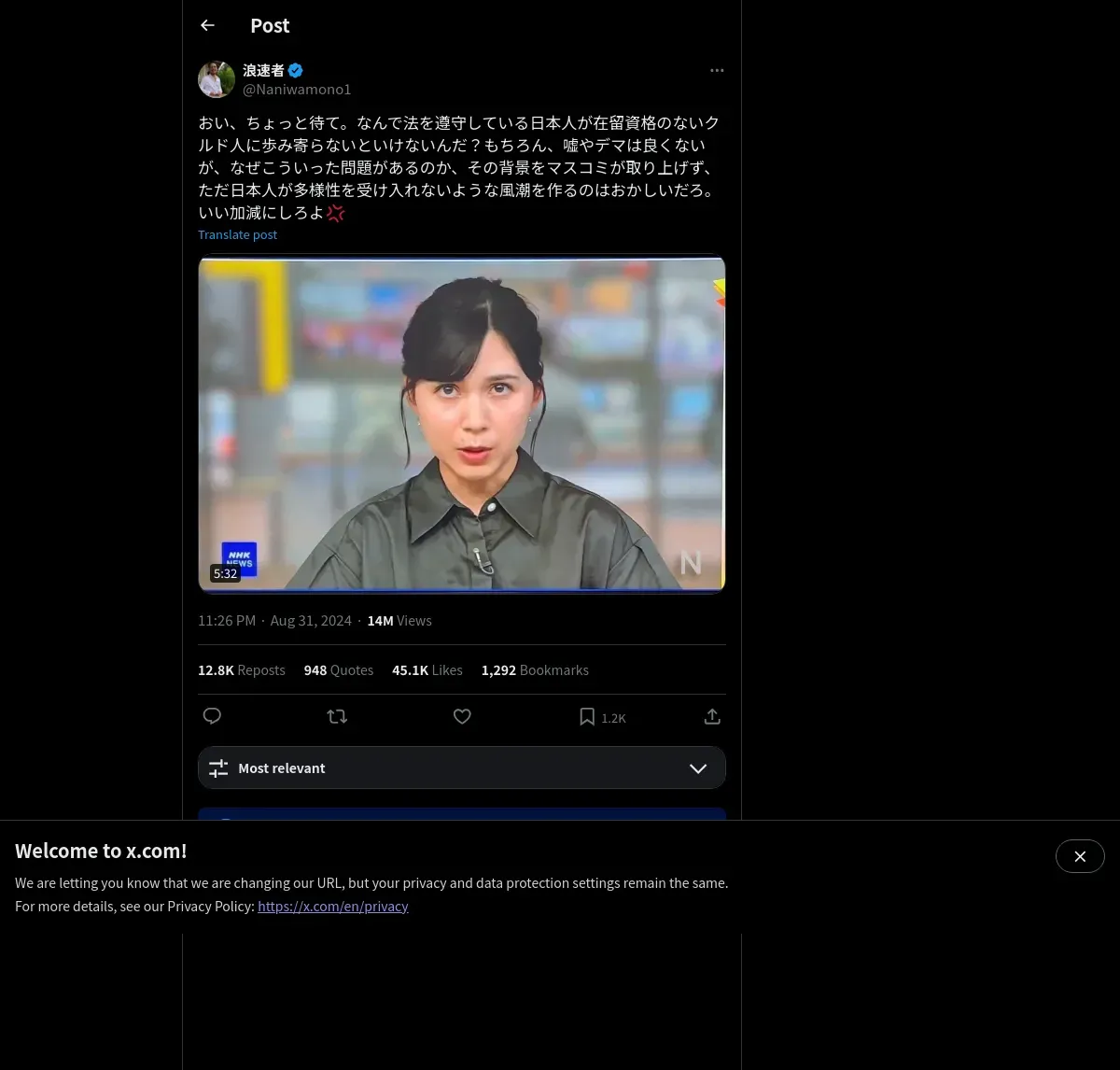Click the 1,292 Bookmarks count
The height and width of the screenshot is (1070, 1120).
click(x=535, y=670)
